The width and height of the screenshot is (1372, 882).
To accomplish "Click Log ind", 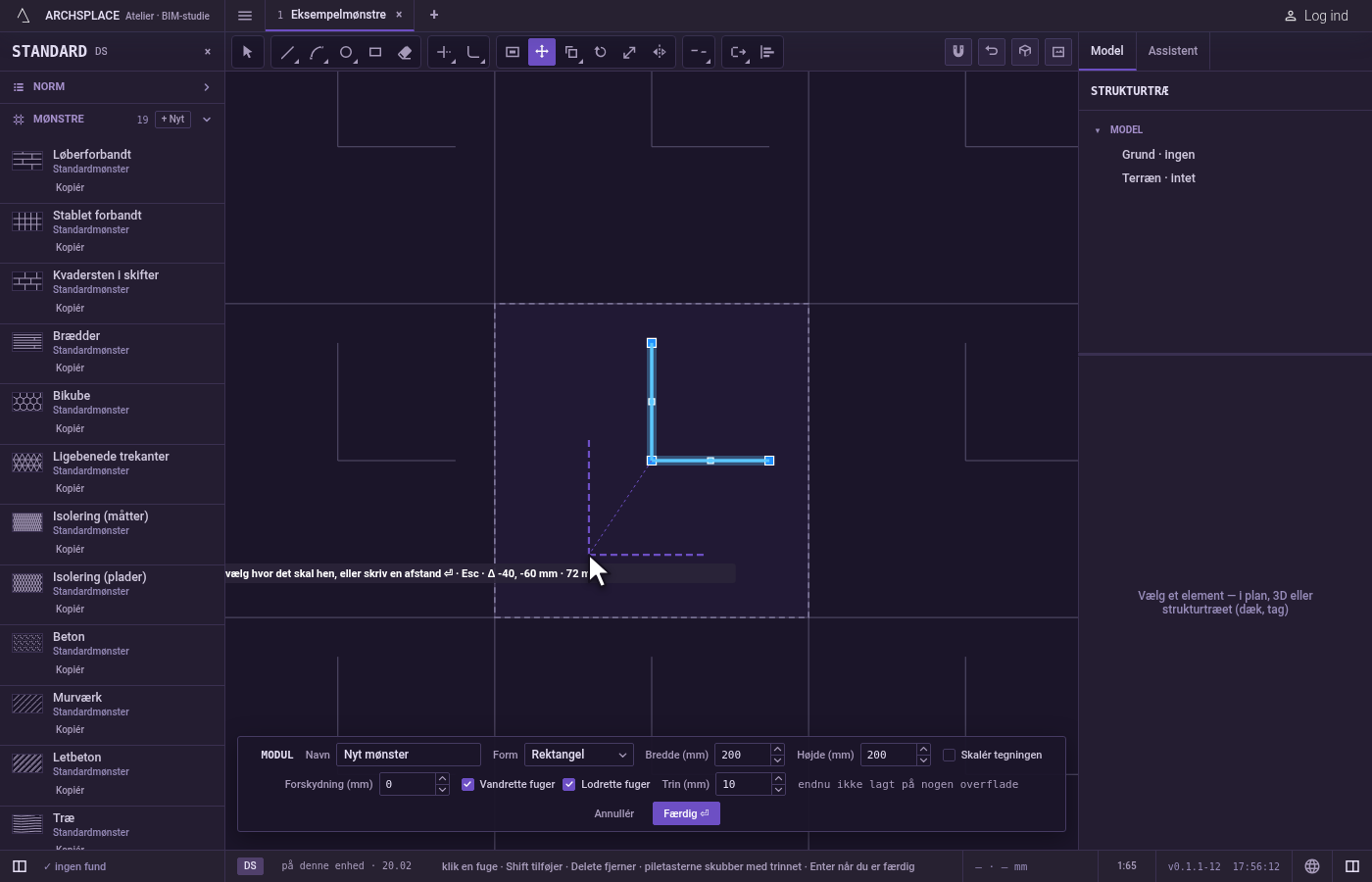I will [x=1316, y=16].
